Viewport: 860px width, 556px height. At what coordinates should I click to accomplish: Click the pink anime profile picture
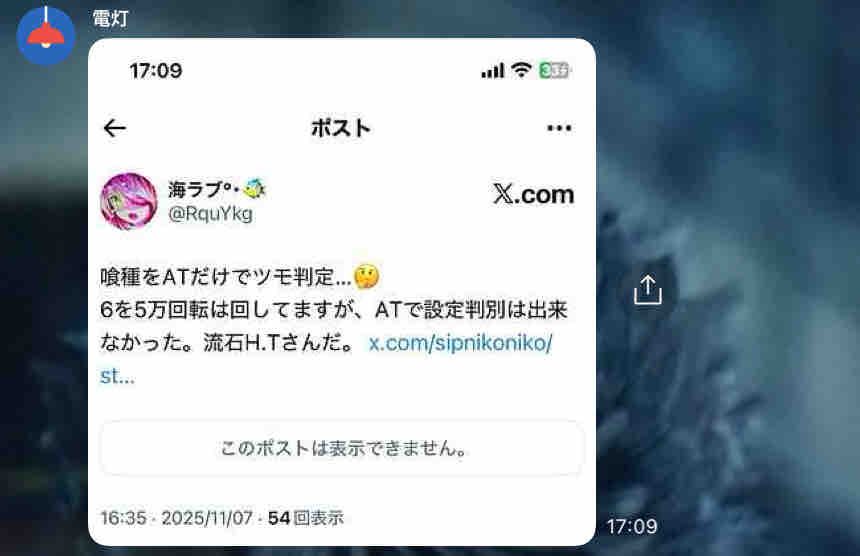[x=129, y=201]
